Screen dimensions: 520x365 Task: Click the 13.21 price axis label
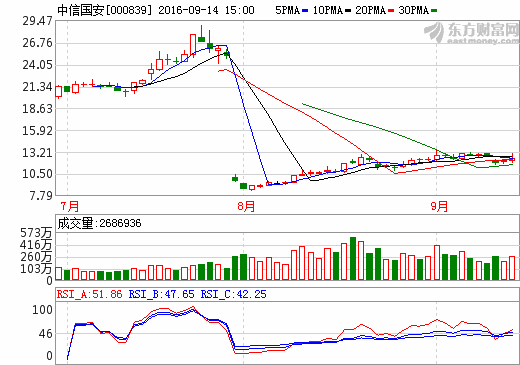pos(37,153)
